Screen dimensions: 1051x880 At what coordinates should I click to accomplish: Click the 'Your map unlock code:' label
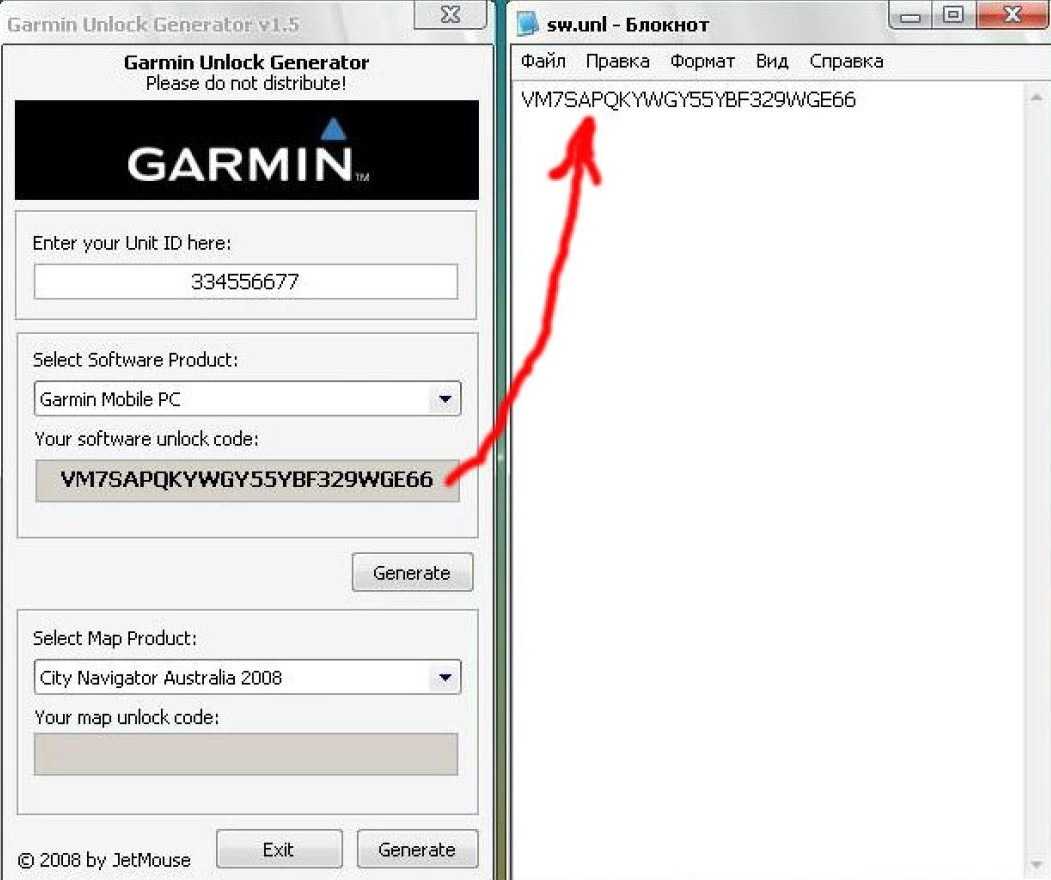click(127, 717)
